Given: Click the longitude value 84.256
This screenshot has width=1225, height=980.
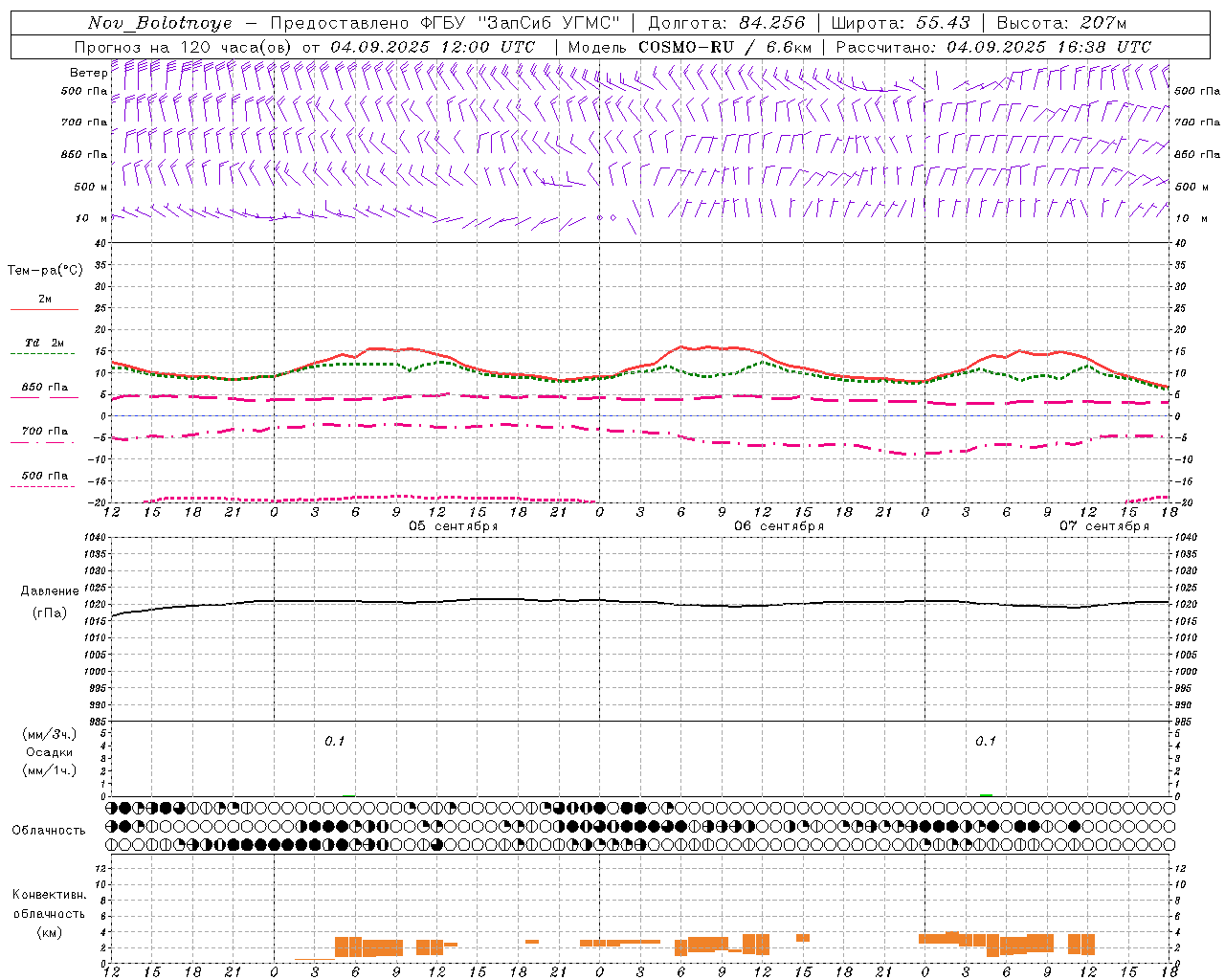Looking at the screenshot, I should click(773, 23).
